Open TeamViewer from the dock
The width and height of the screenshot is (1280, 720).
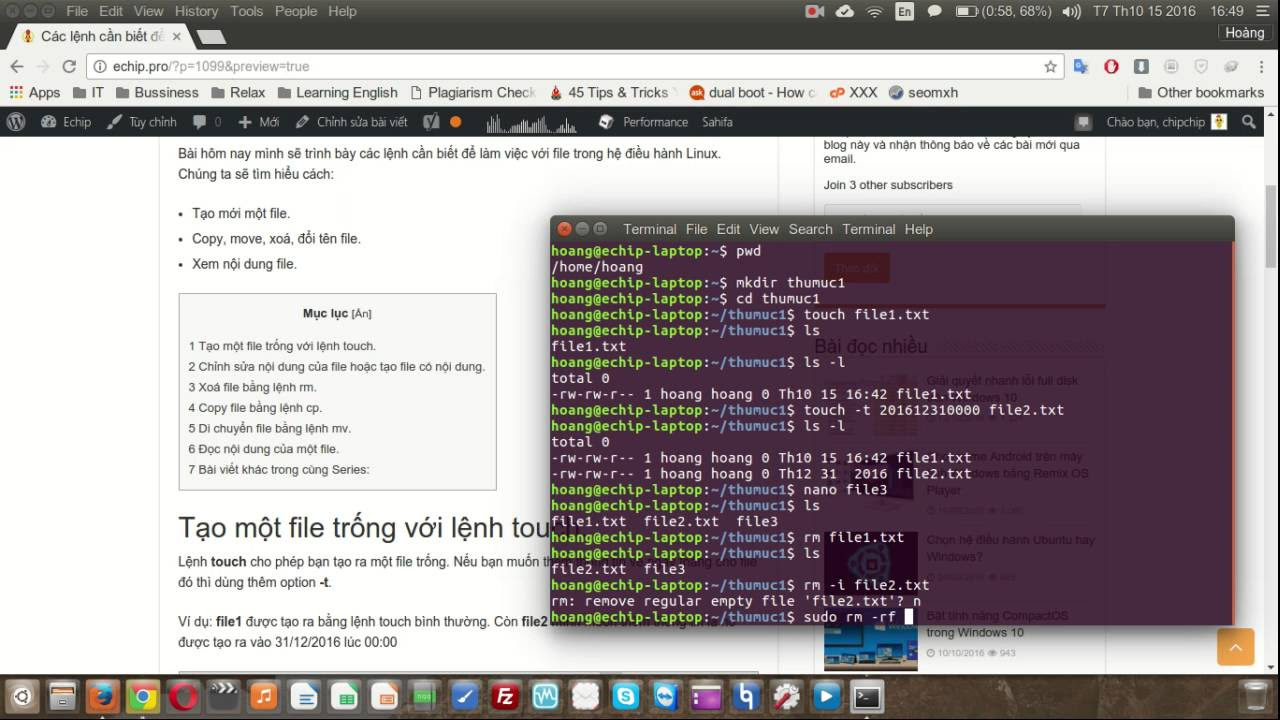[665, 696]
